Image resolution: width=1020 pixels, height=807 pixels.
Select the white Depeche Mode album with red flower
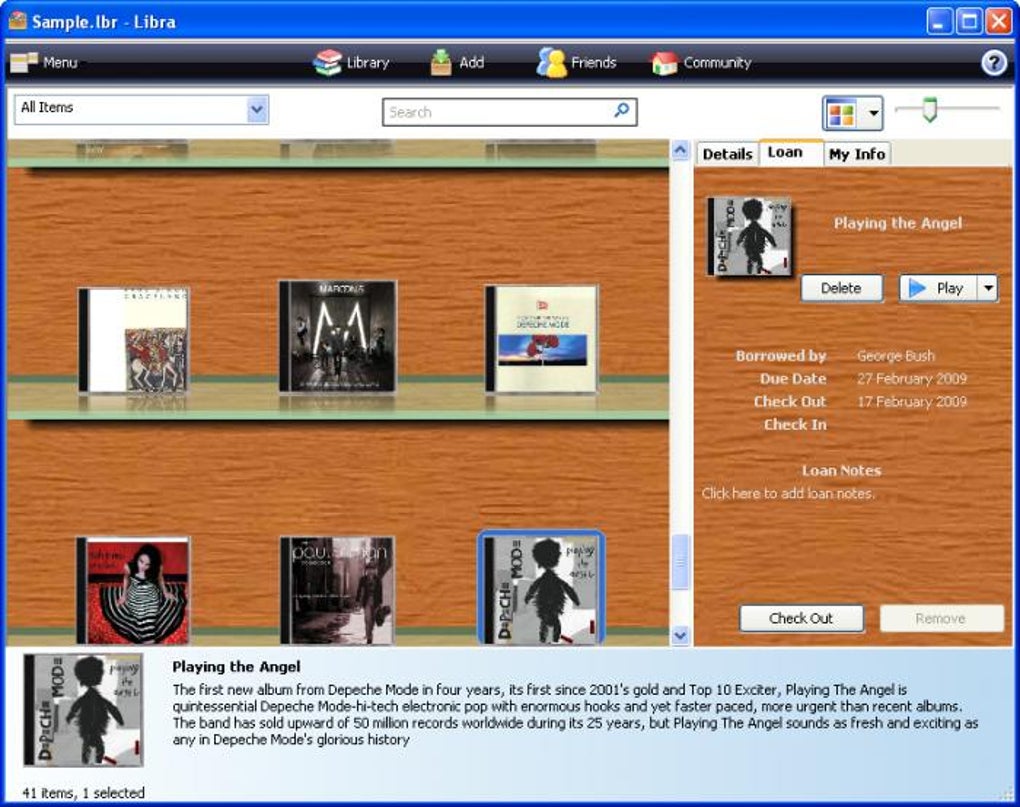(541, 339)
